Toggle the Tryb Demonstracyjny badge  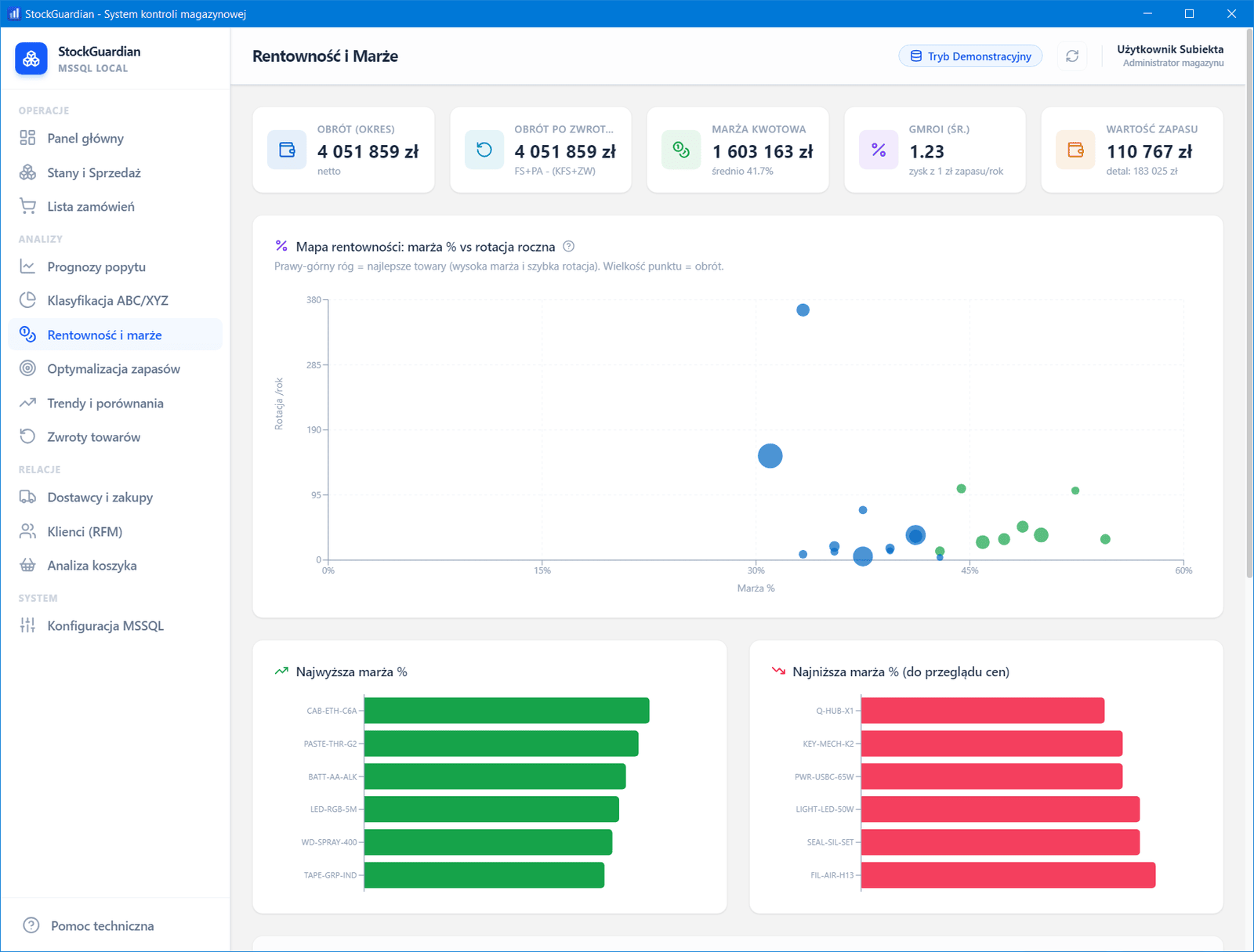[970, 56]
